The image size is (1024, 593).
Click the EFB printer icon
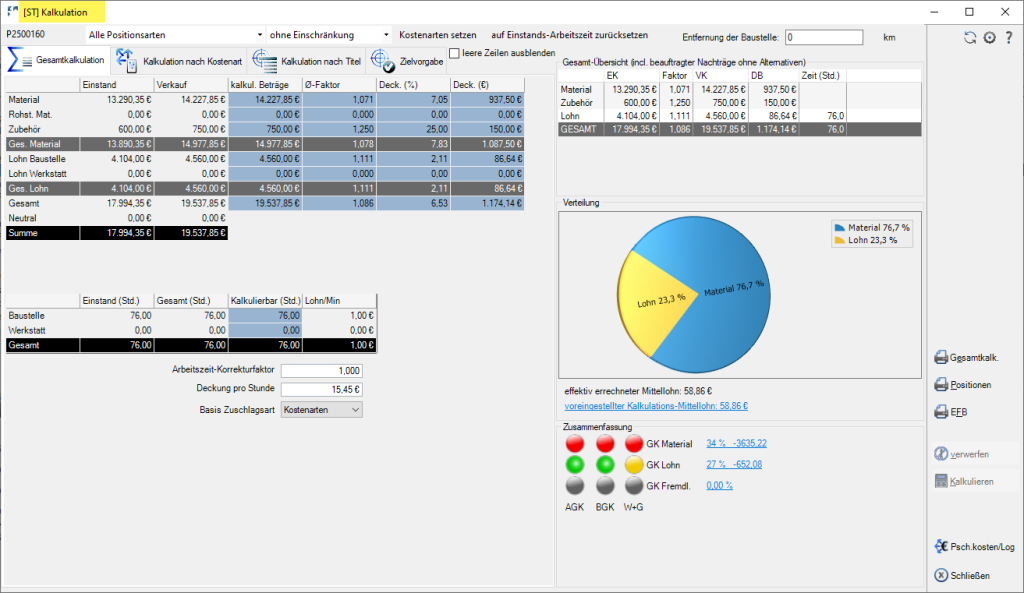[941, 411]
